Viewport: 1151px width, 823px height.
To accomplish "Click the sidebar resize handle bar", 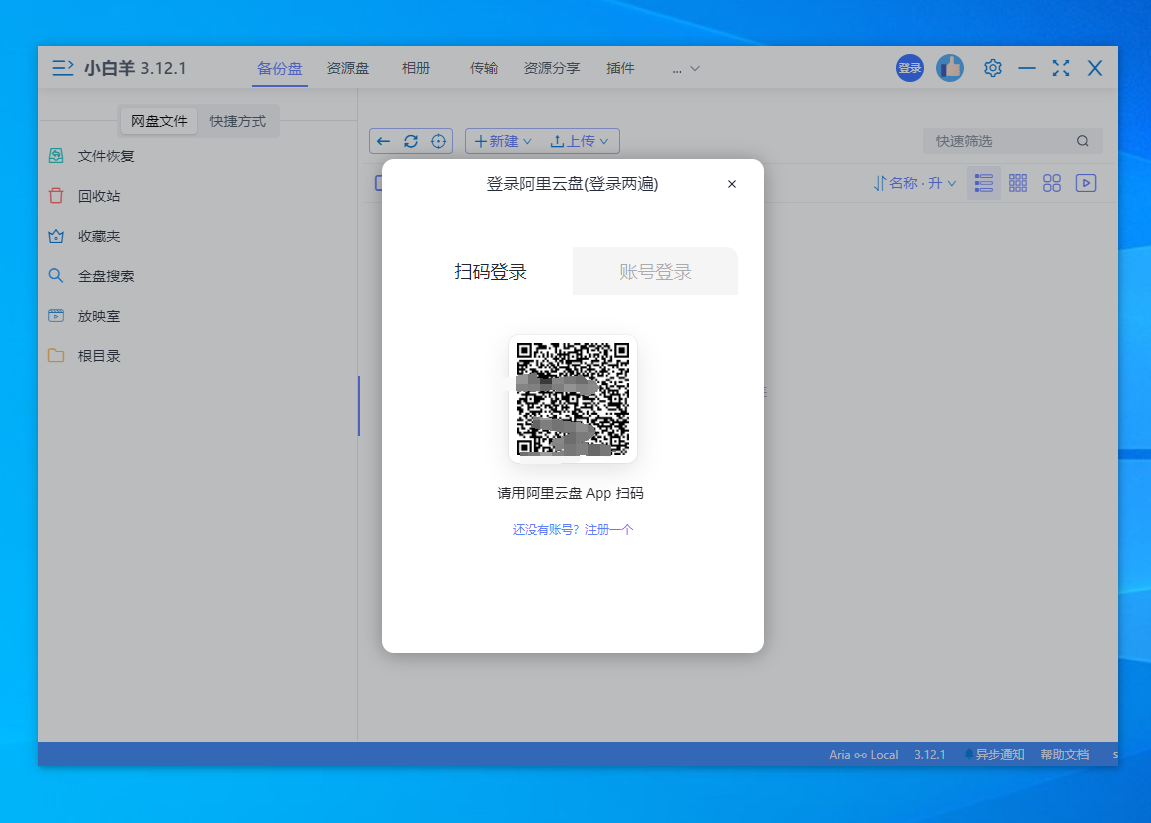I will tap(358, 406).
